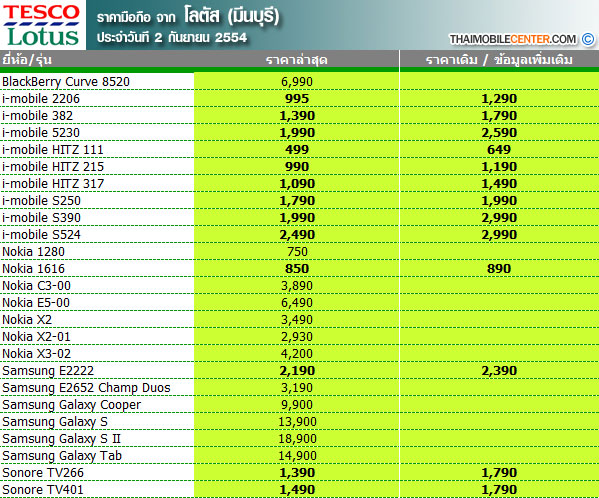Viewport: 599px width, 498px height.
Task: Click the i-mobile S524 latest price 2,490
Action: pos(297,234)
